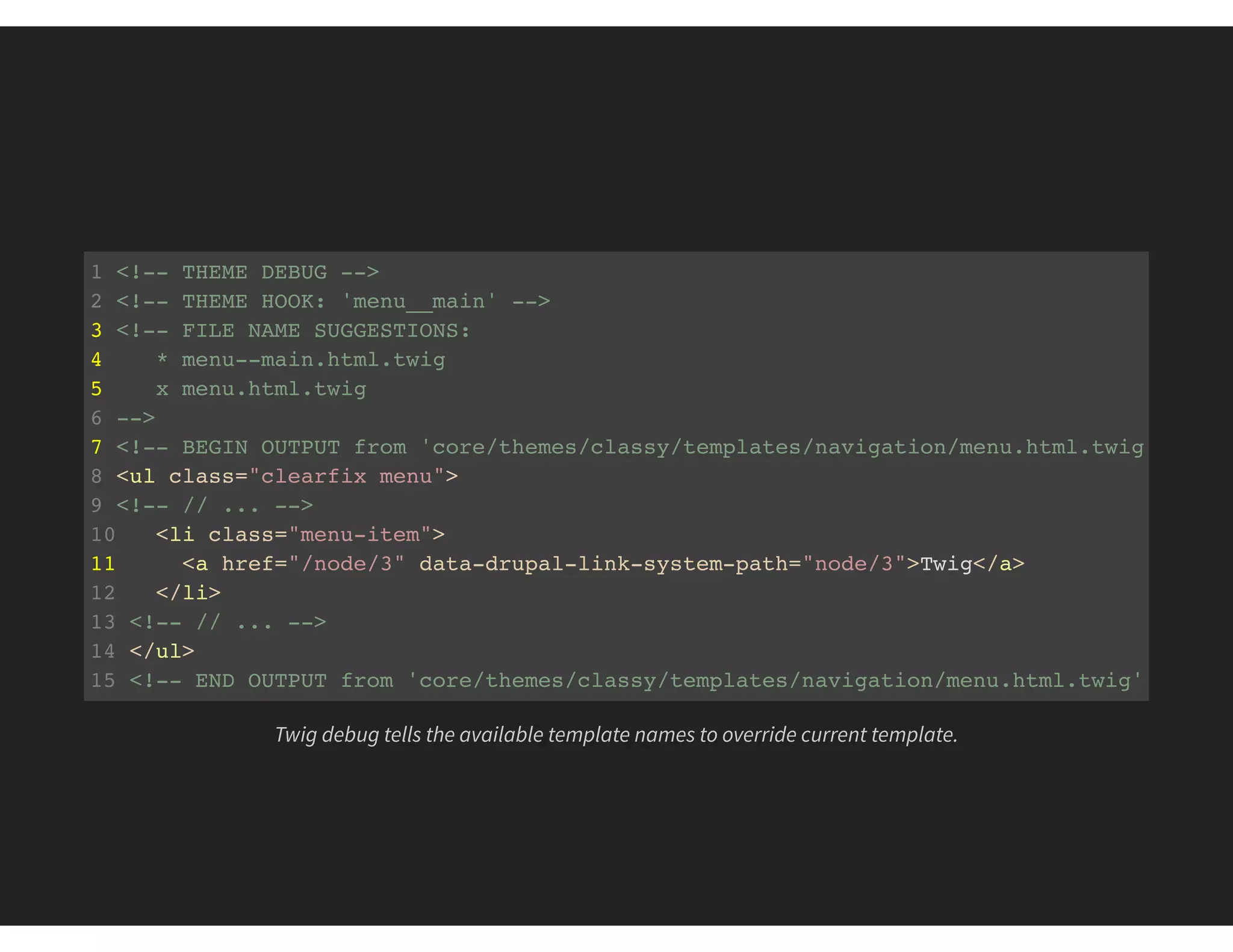Click highlighted line number 4

coord(96,359)
